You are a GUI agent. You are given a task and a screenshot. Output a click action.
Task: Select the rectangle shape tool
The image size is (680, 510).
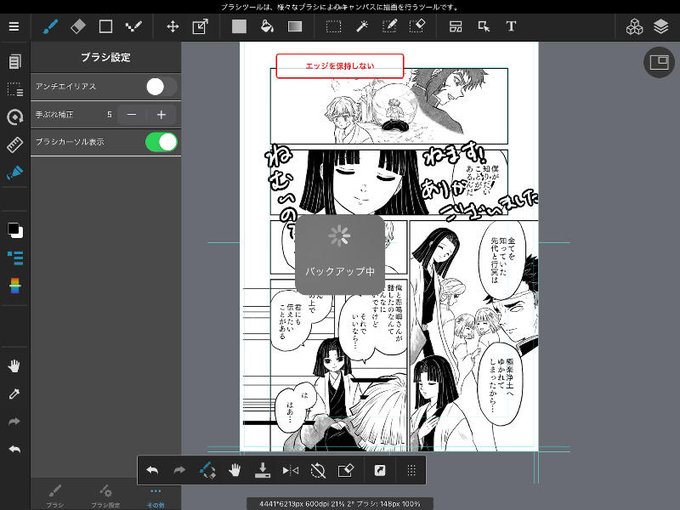pos(105,26)
